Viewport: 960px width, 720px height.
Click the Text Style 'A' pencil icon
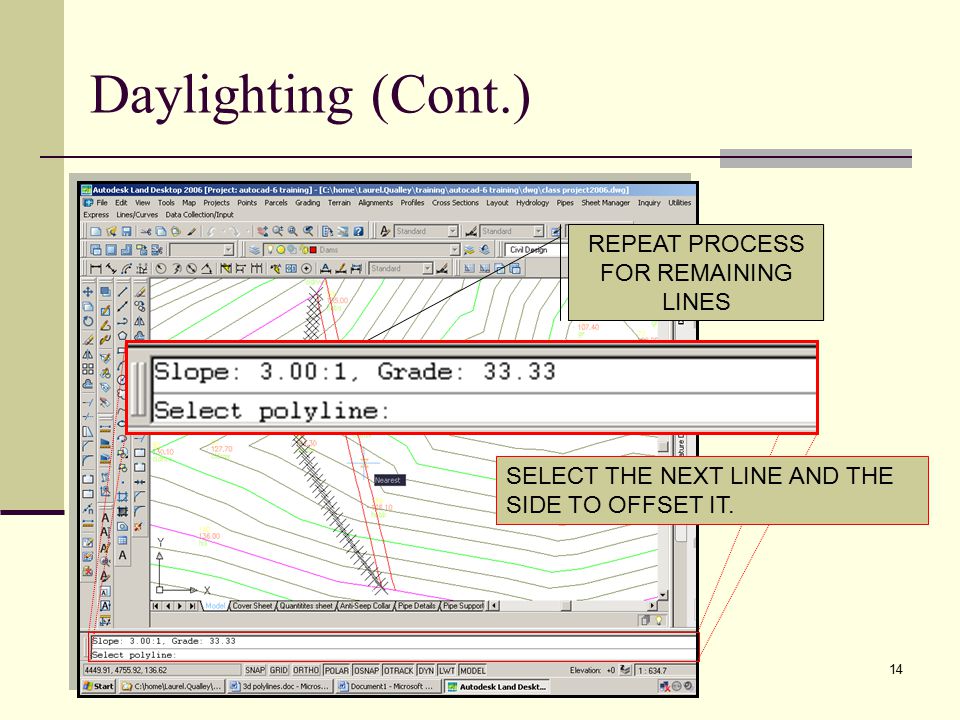coord(384,231)
